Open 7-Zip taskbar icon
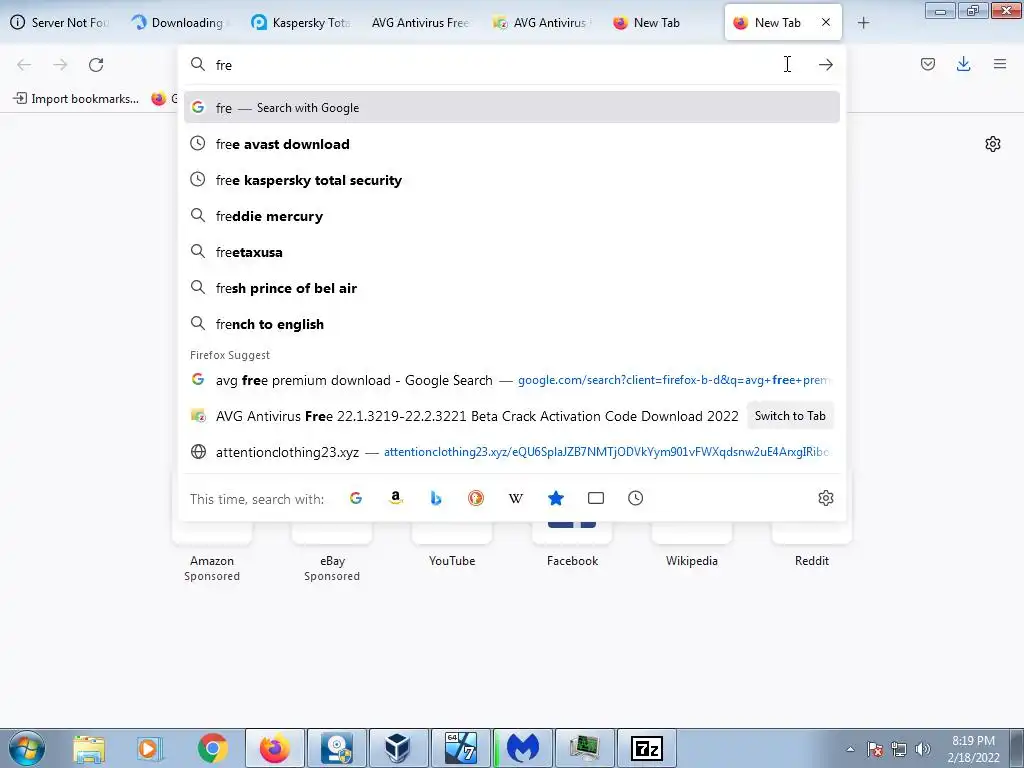Viewport: 1024px width, 768px height. click(x=647, y=748)
